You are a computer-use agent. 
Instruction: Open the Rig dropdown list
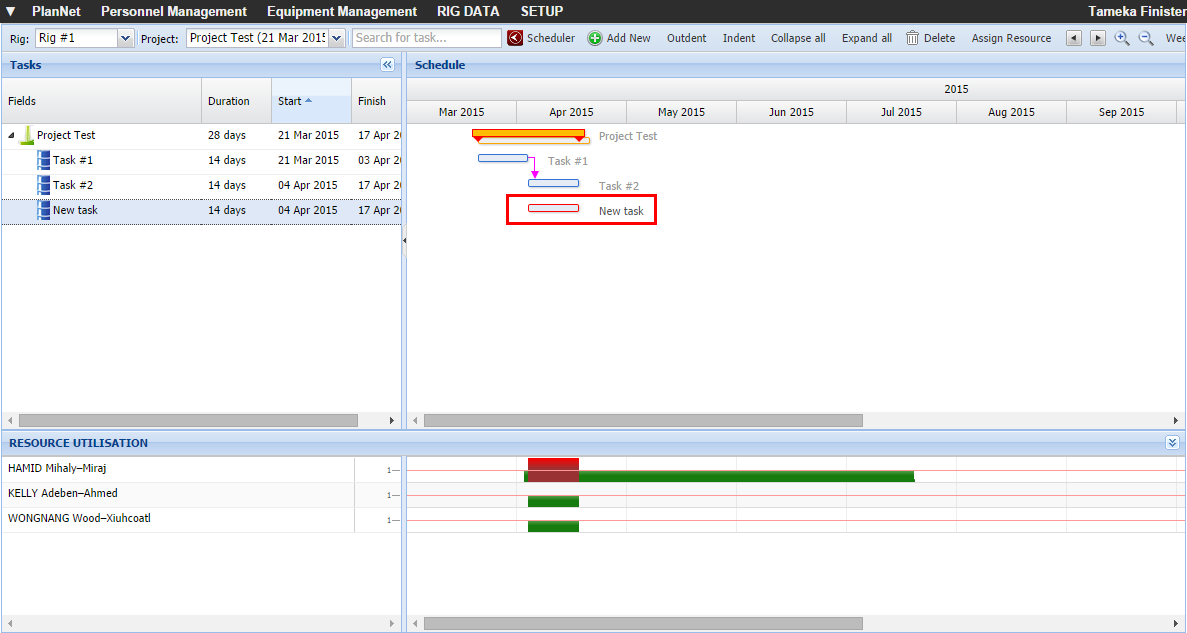point(125,38)
